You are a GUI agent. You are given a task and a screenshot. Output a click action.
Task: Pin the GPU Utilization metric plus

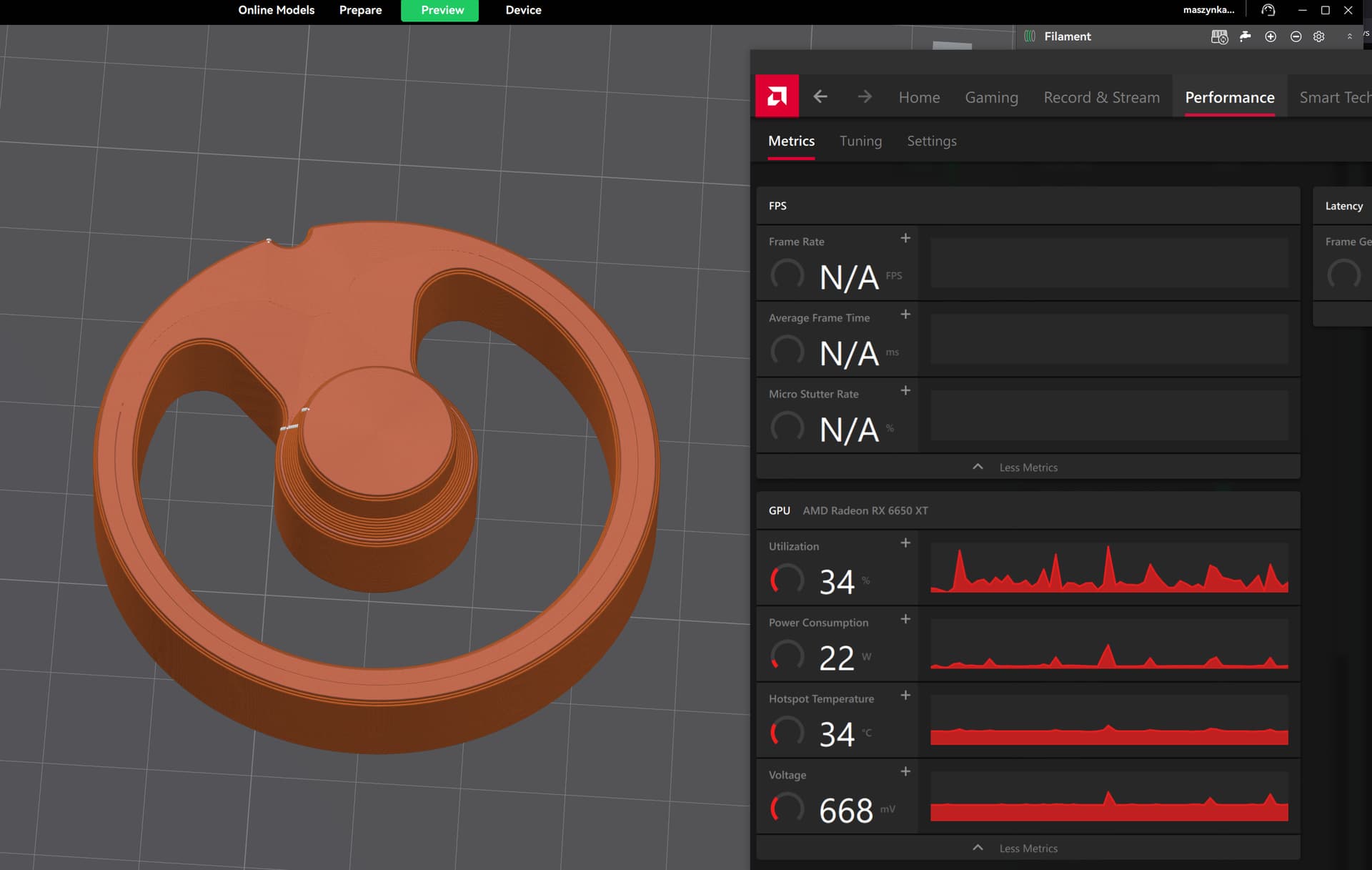tap(905, 543)
